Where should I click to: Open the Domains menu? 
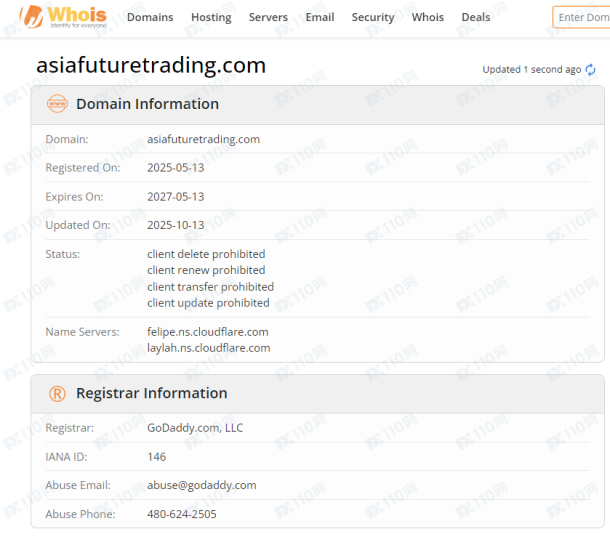click(x=150, y=18)
